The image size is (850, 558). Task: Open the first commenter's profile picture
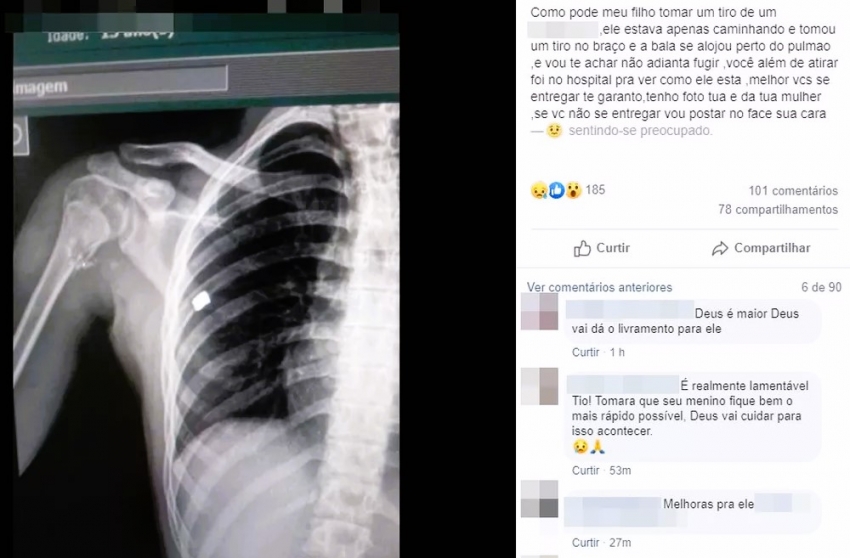(x=539, y=312)
